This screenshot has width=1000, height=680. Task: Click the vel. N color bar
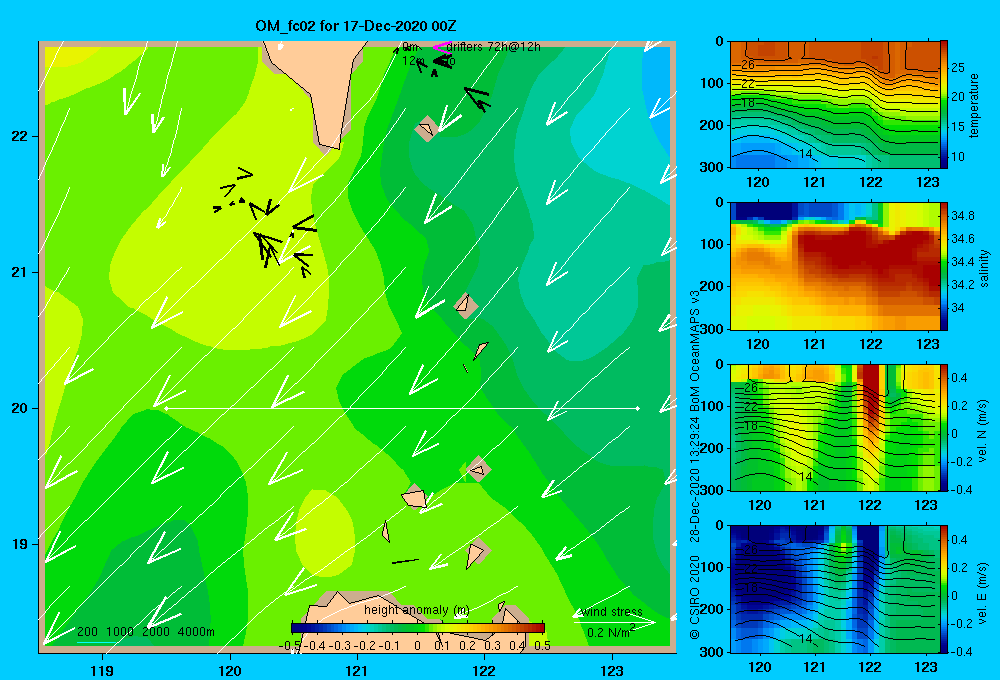(944, 427)
